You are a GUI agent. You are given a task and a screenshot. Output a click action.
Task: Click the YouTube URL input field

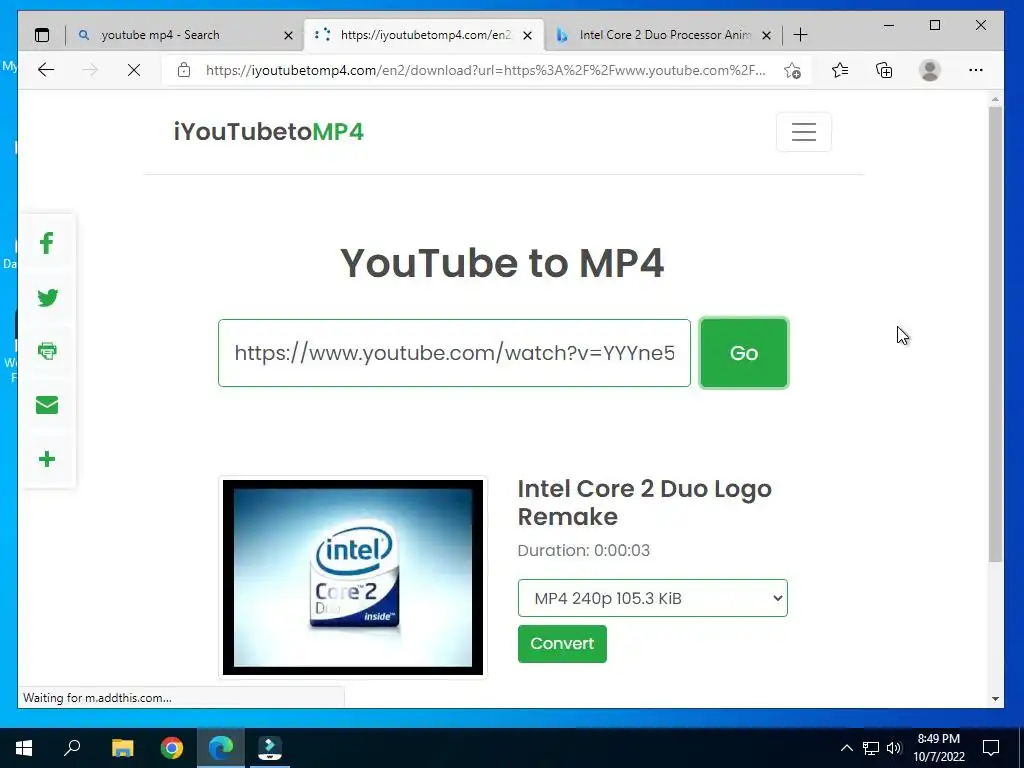(x=455, y=353)
